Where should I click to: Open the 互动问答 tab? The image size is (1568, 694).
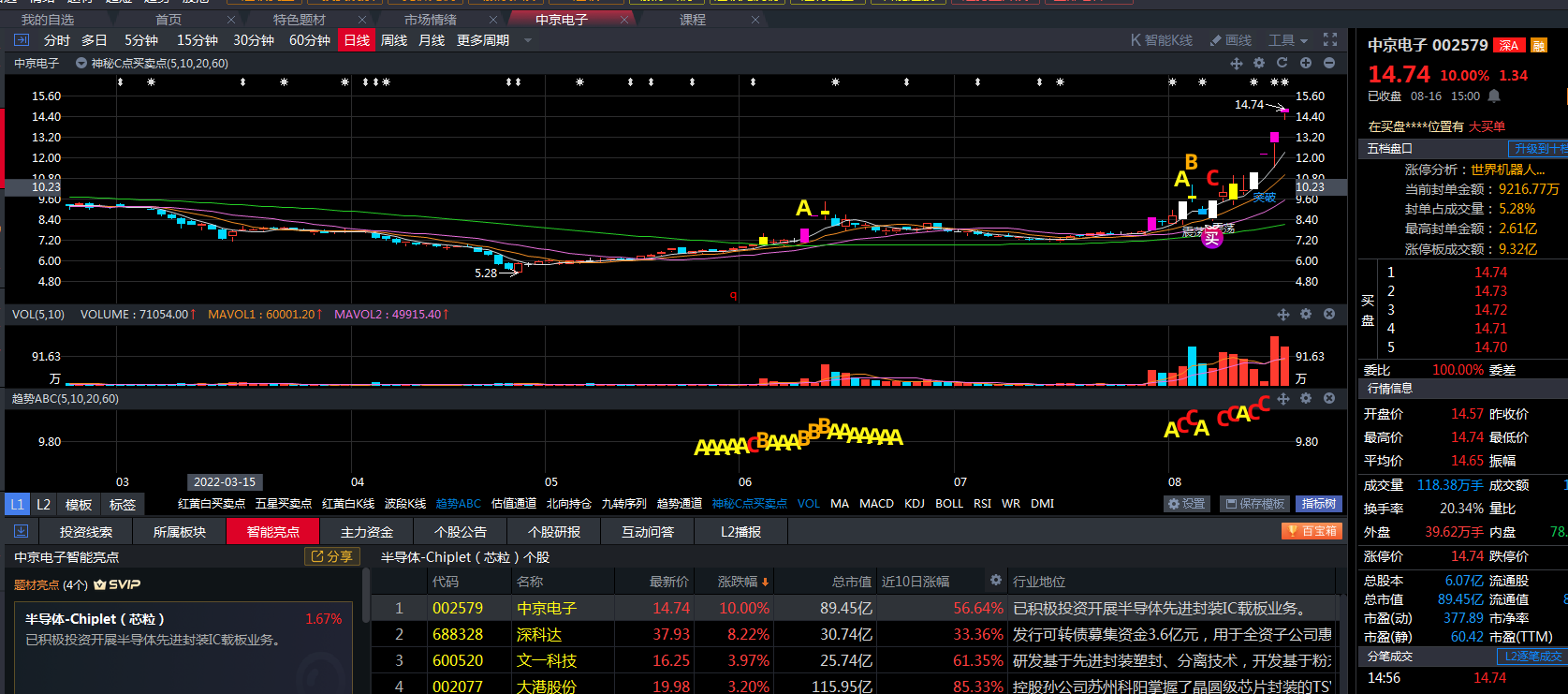tap(648, 531)
